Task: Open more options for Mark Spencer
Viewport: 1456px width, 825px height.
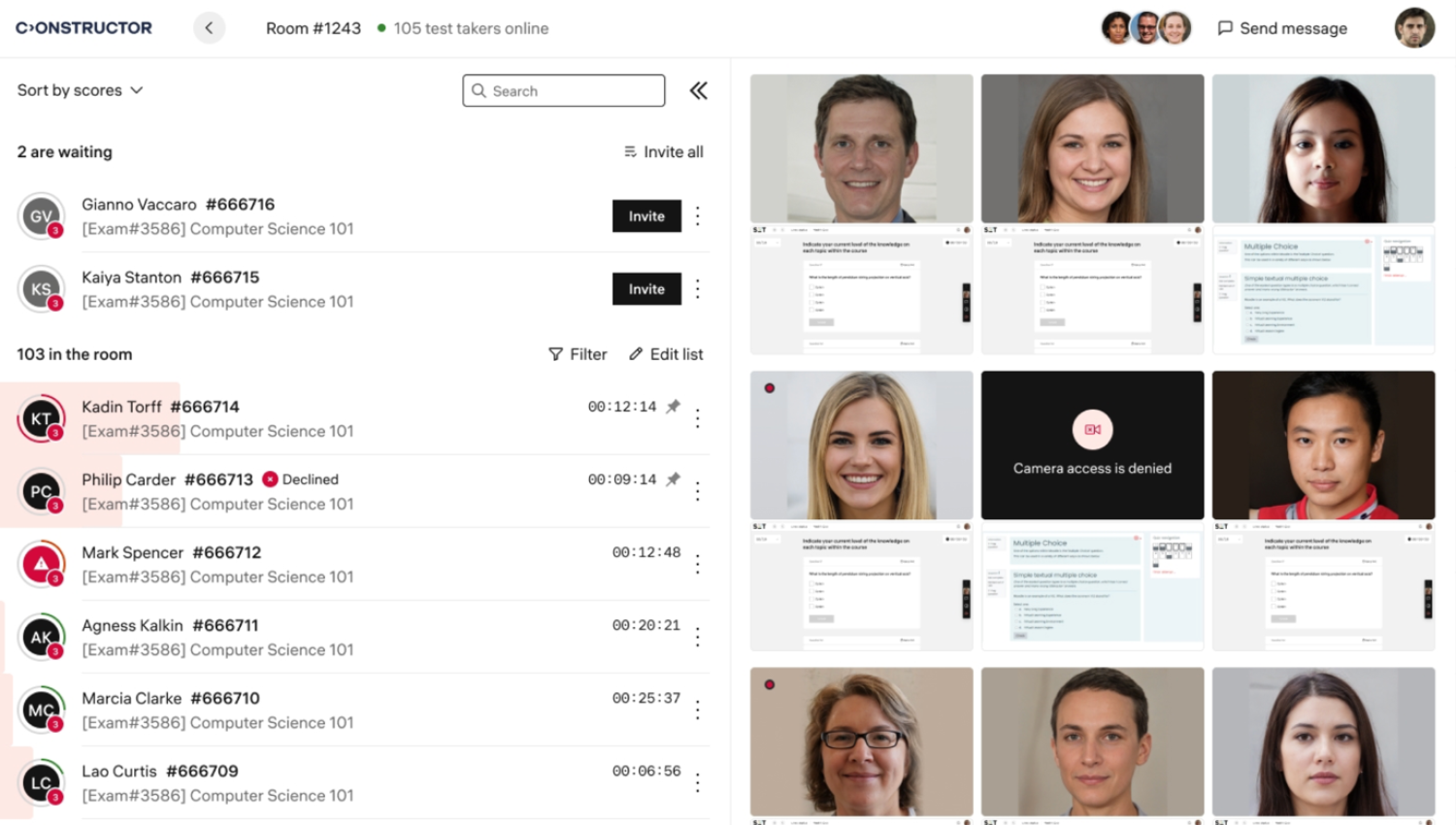Action: pyautogui.click(x=698, y=564)
